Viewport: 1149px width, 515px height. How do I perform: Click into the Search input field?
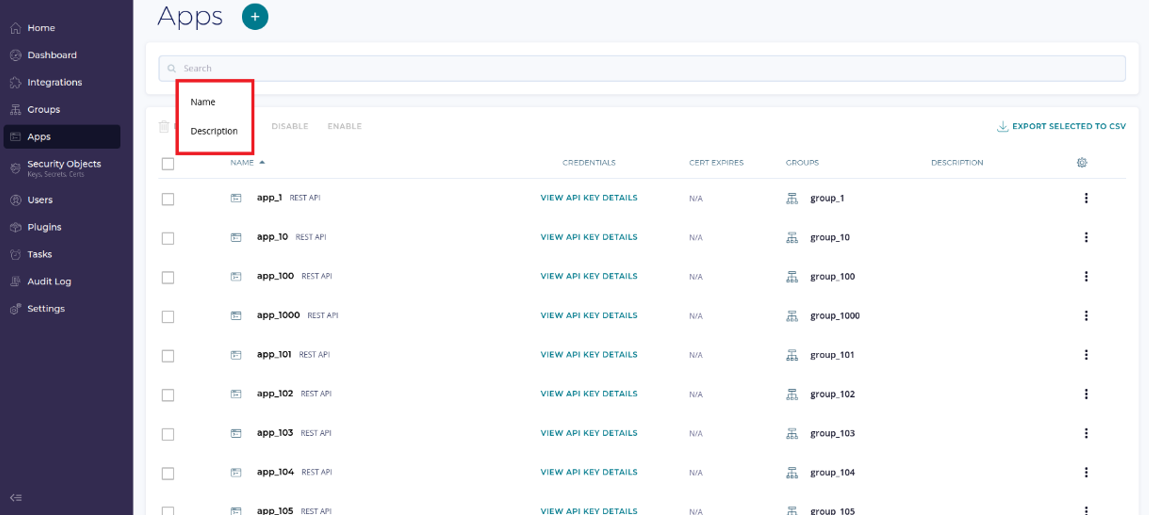click(x=640, y=68)
